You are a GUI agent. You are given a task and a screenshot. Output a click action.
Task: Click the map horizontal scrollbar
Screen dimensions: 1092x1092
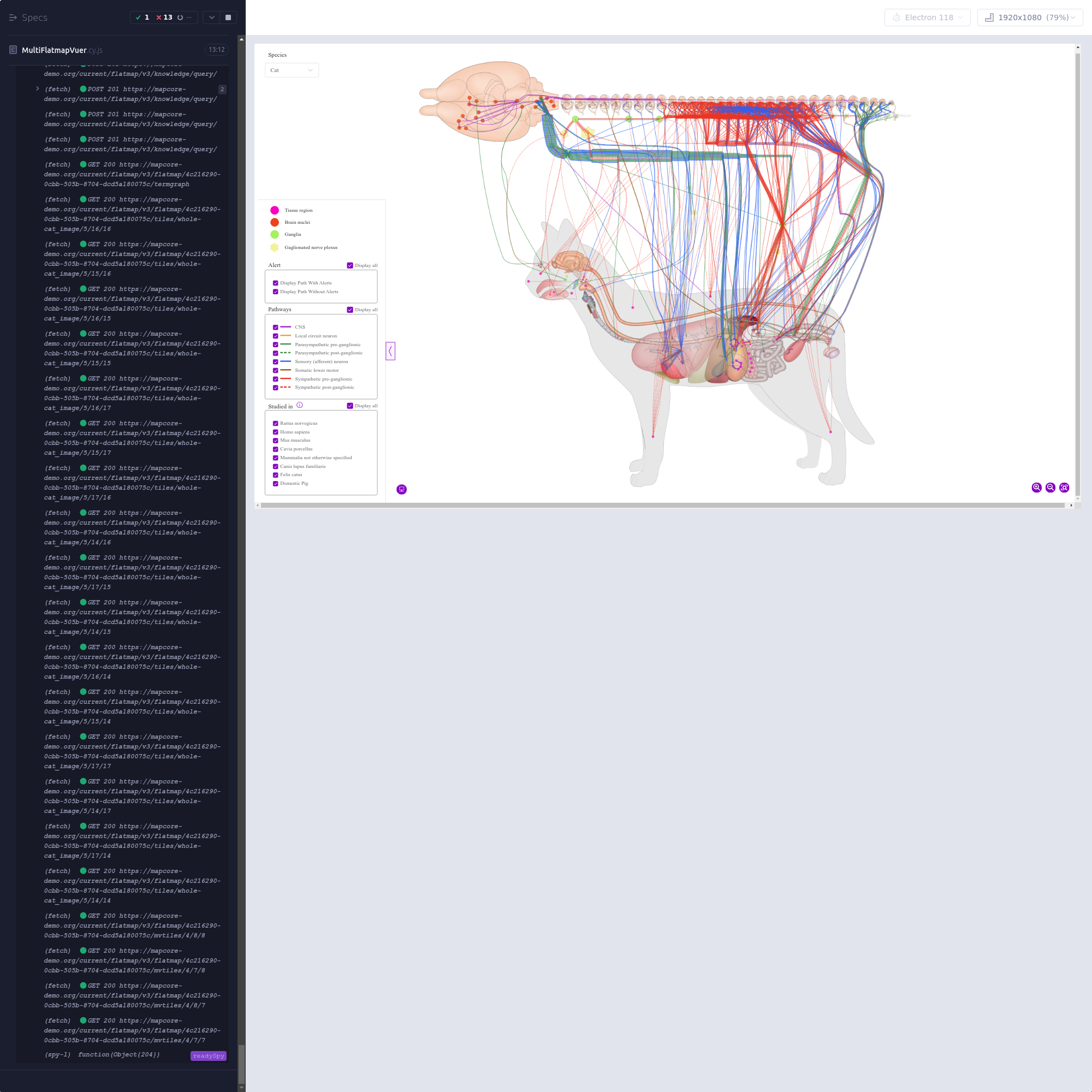pyautogui.click(x=662, y=505)
